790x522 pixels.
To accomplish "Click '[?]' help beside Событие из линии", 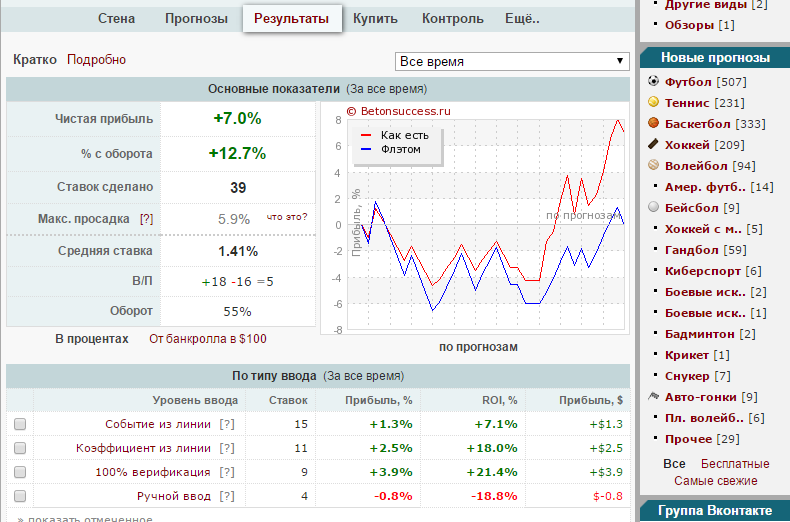I will click(x=227, y=424).
